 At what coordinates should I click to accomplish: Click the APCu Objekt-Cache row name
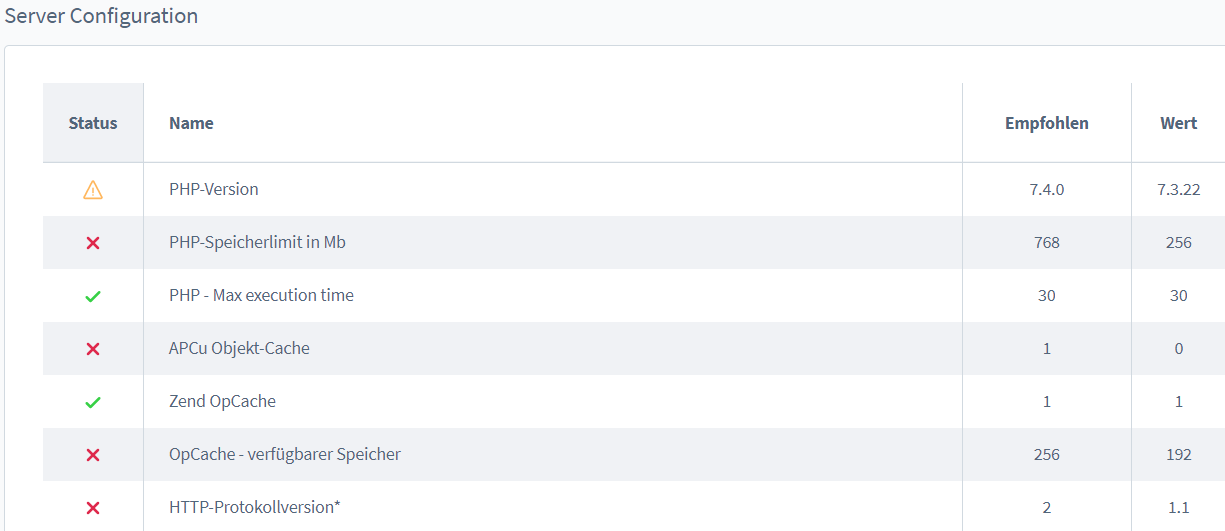coord(239,348)
